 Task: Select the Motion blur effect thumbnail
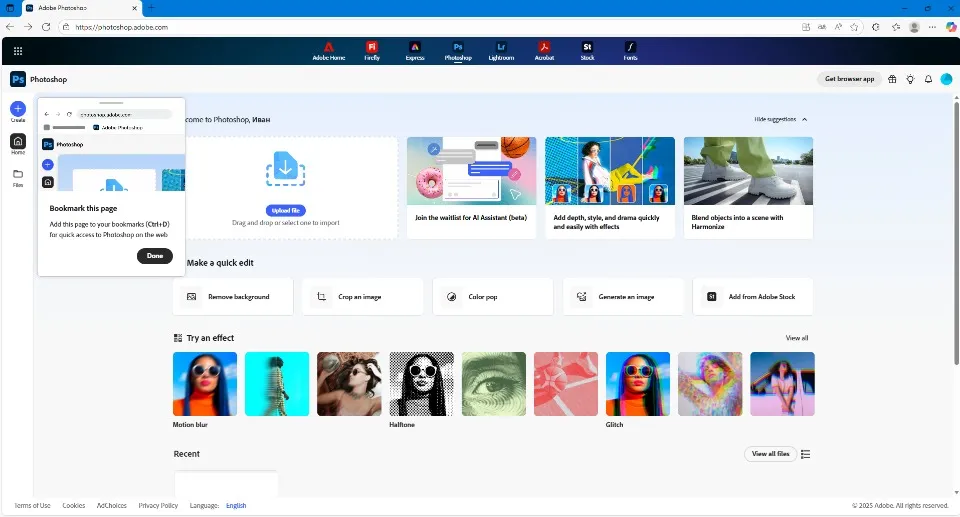coord(204,384)
